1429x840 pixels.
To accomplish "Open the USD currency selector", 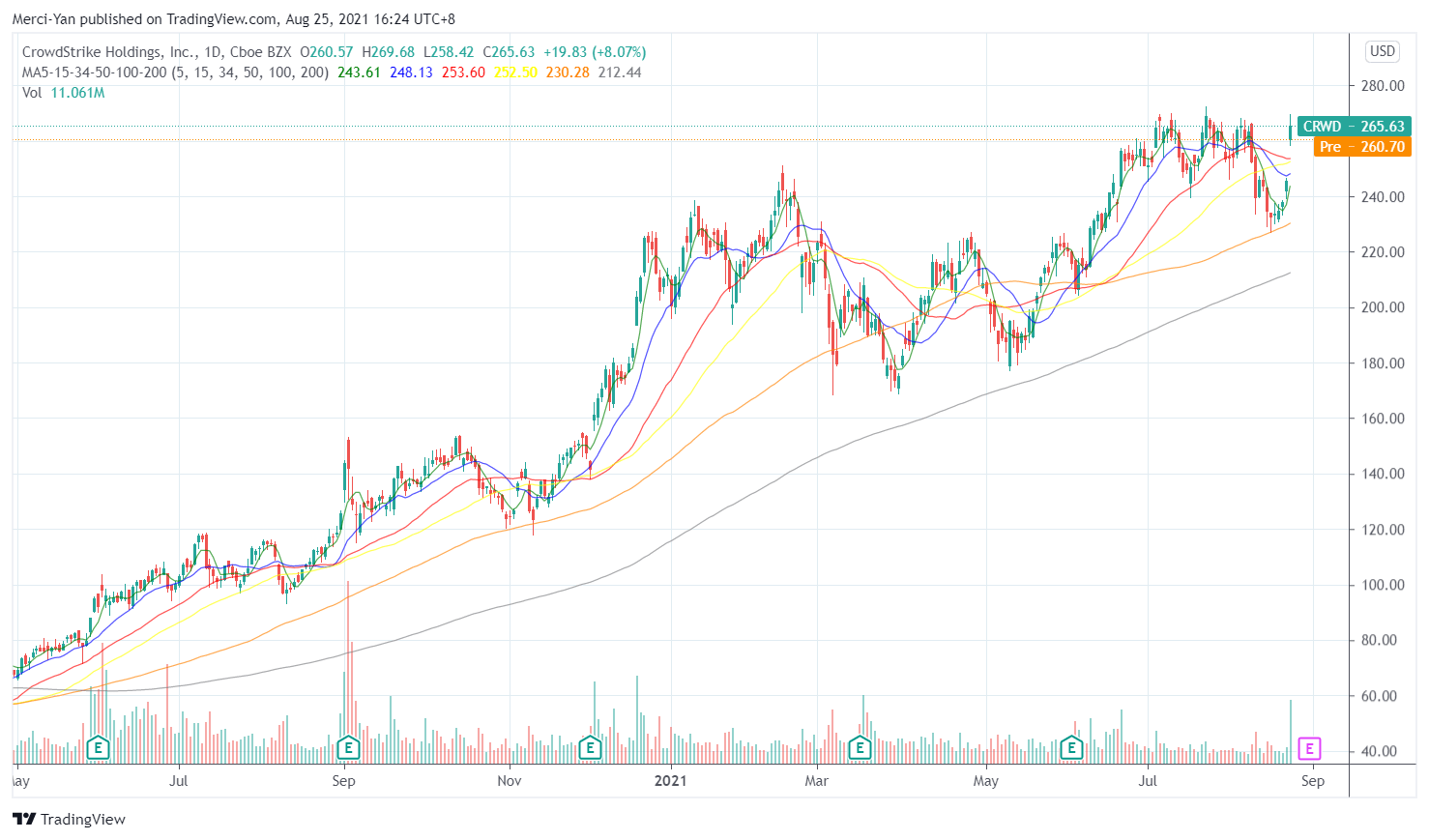I will tap(1383, 51).
